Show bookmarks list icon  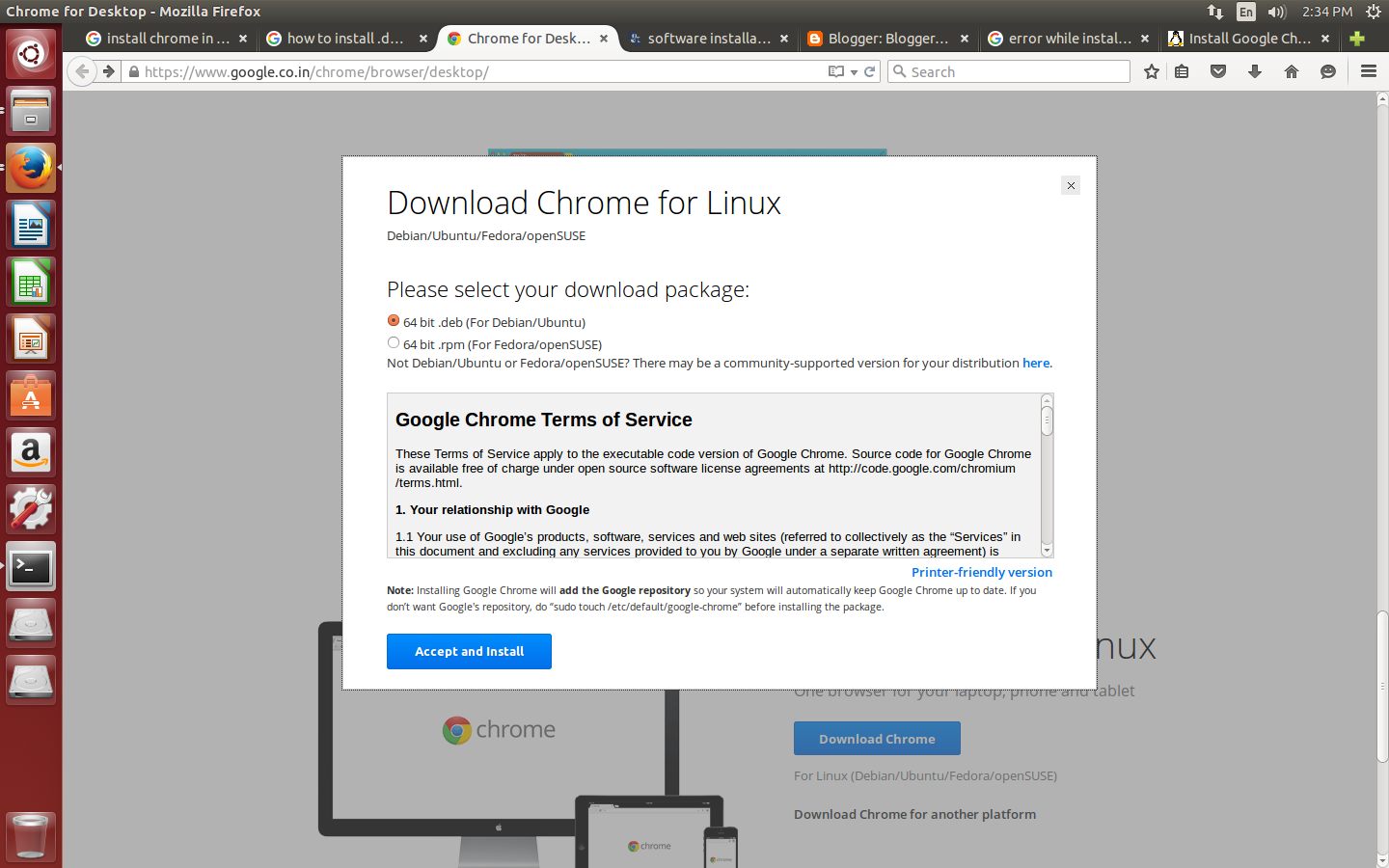click(x=1182, y=71)
